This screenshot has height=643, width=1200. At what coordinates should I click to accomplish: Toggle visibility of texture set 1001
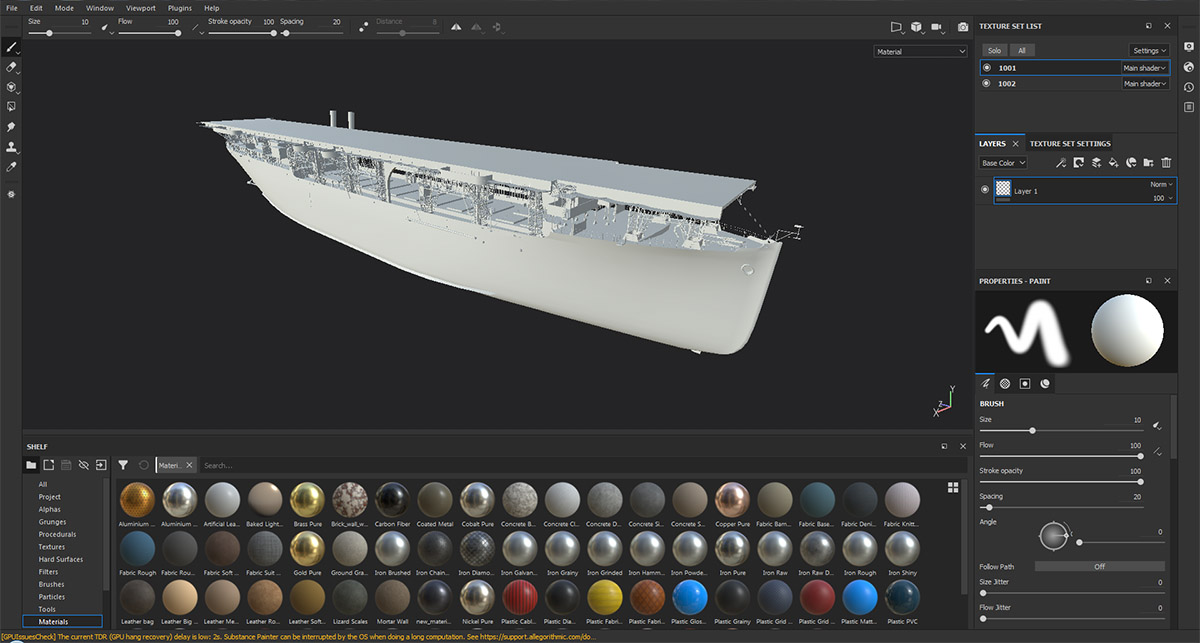pos(987,68)
